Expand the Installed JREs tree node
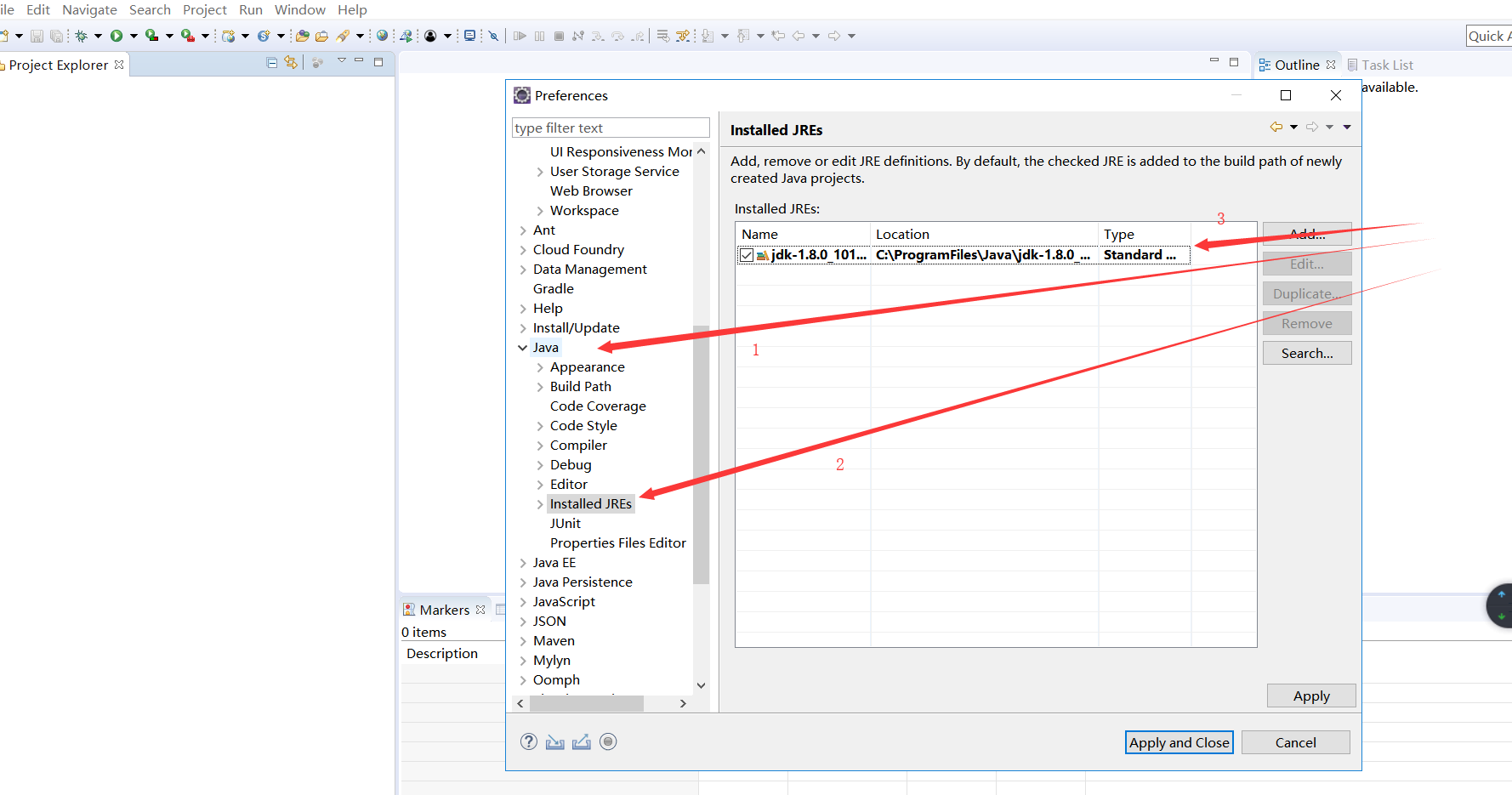Screen dimensions: 1512x795 click(x=540, y=504)
